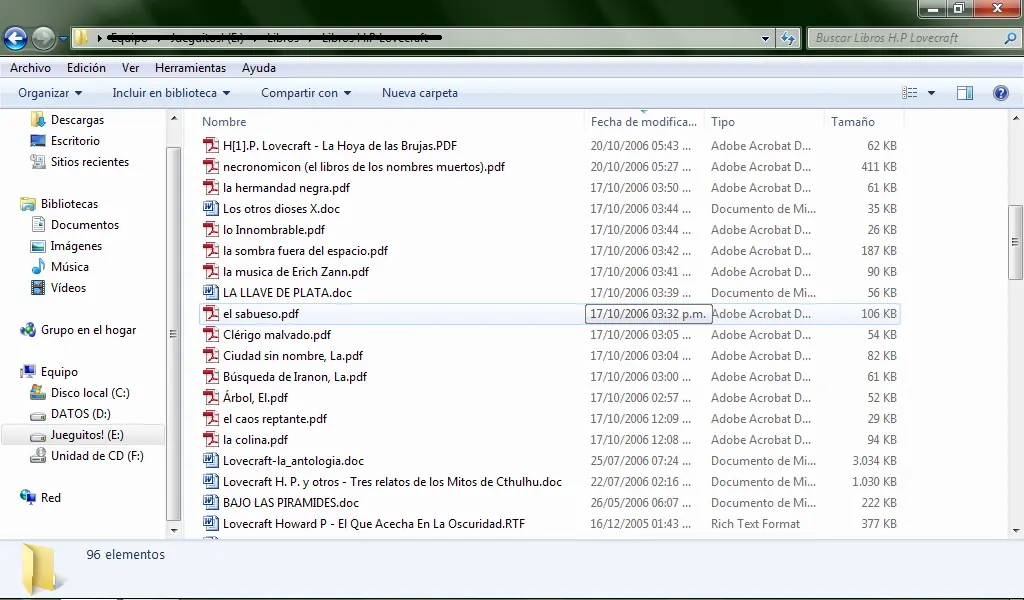This screenshot has width=1024, height=600.
Task: Click PDF icon of el caos reptante.pdf
Action: pyautogui.click(x=210, y=418)
